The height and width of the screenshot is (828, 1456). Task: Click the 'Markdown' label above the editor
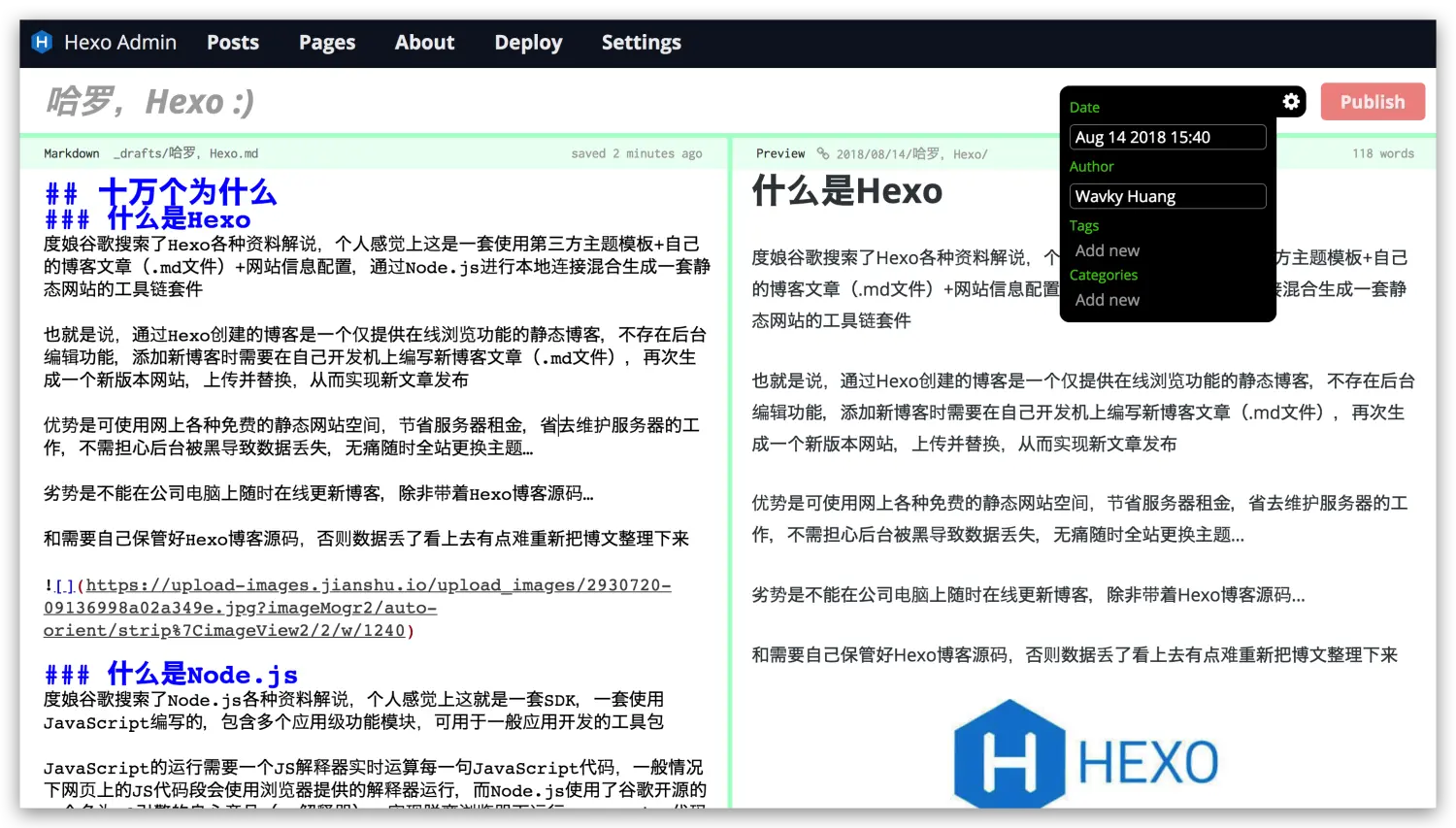point(72,153)
